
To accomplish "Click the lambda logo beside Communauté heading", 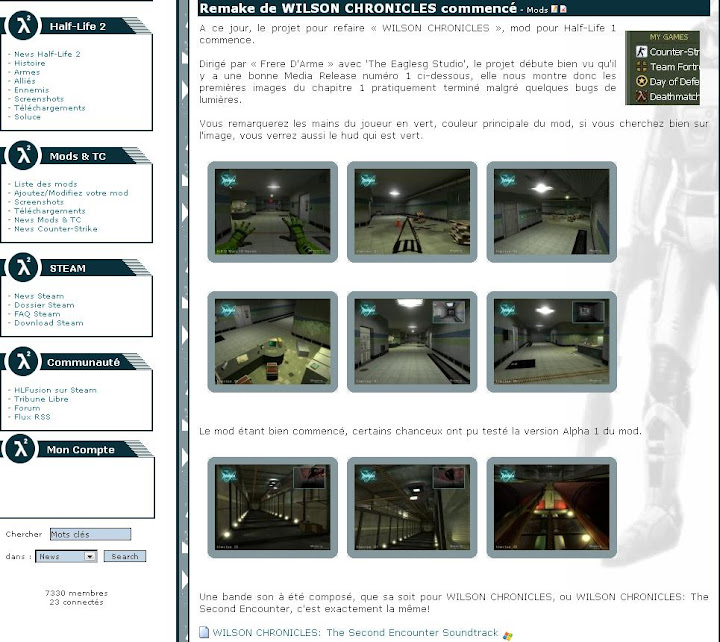I will pyautogui.click(x=23, y=361).
